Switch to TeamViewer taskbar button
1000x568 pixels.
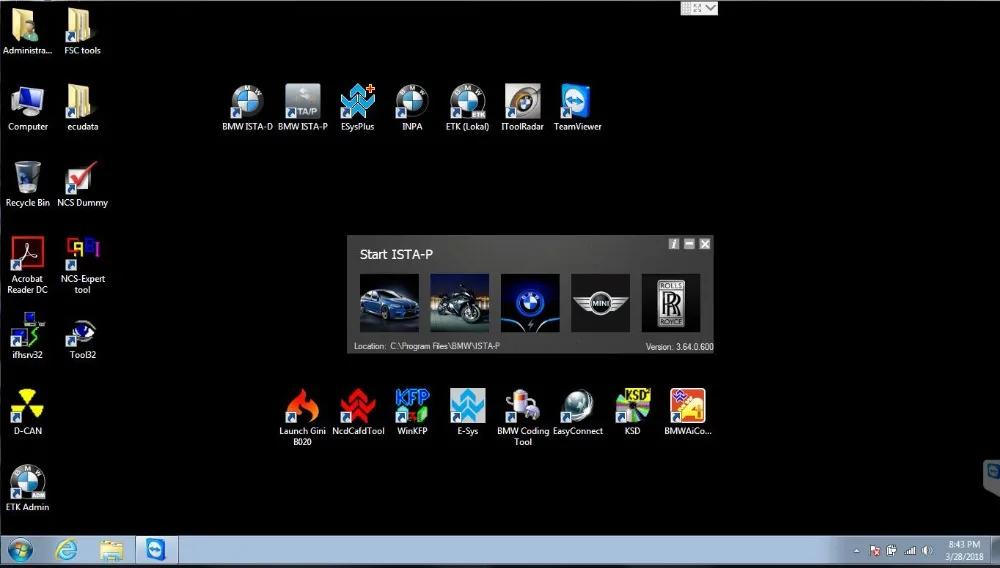coord(156,550)
